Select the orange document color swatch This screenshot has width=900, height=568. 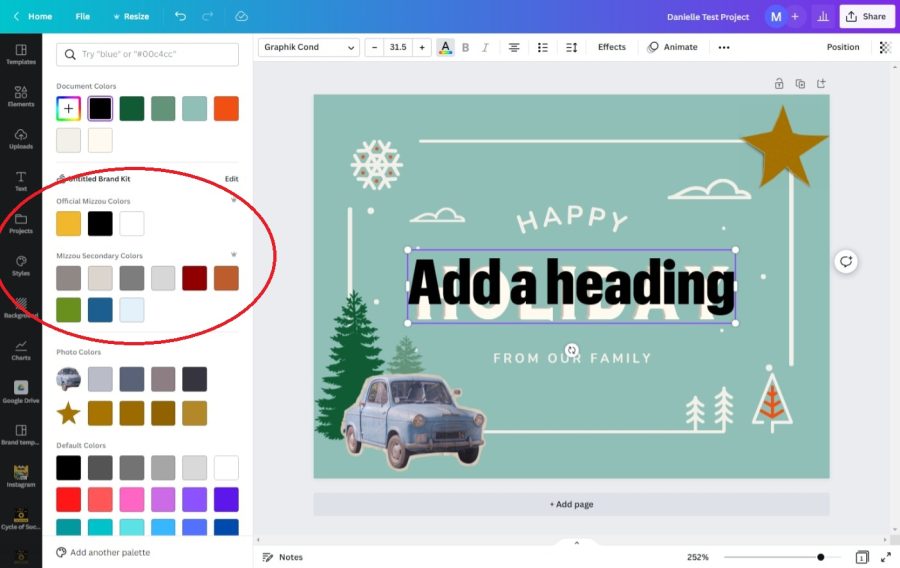point(226,109)
